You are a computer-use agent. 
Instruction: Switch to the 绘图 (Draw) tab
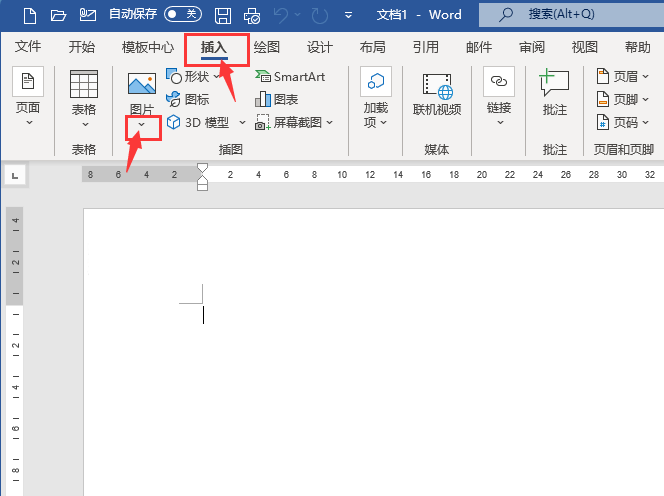tap(267, 47)
